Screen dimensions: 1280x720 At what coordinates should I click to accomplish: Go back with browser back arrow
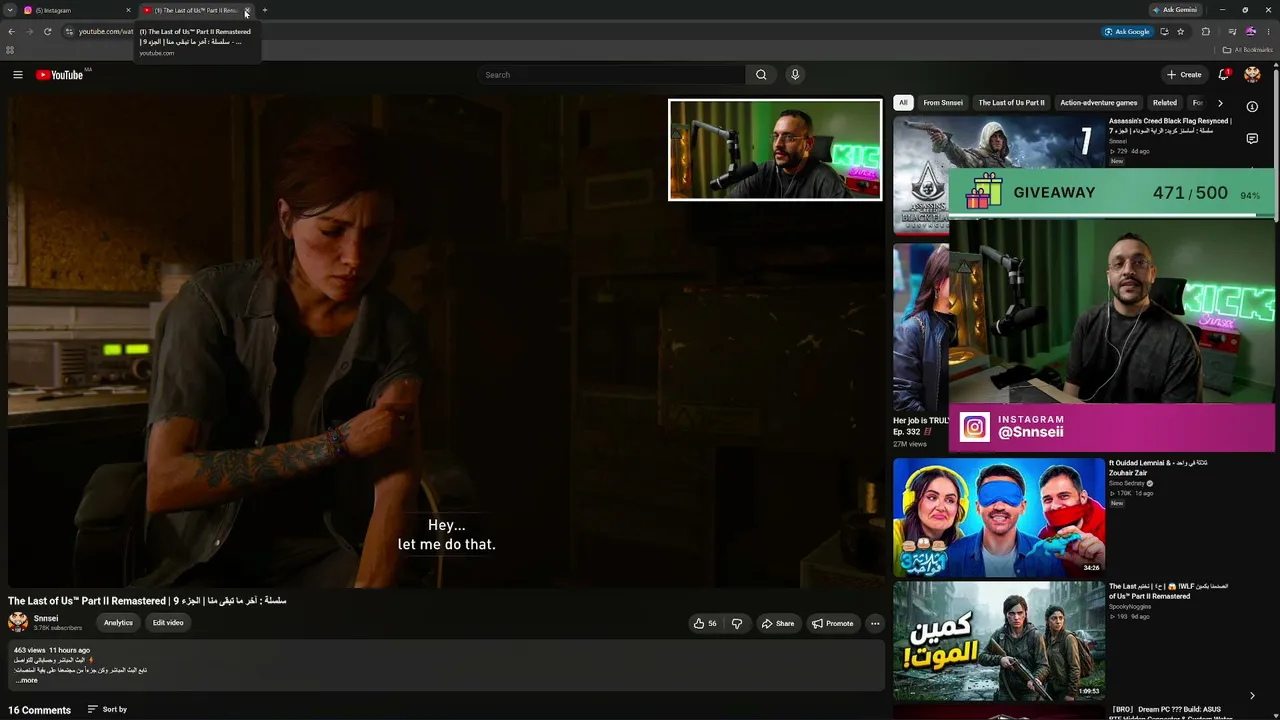point(11,31)
